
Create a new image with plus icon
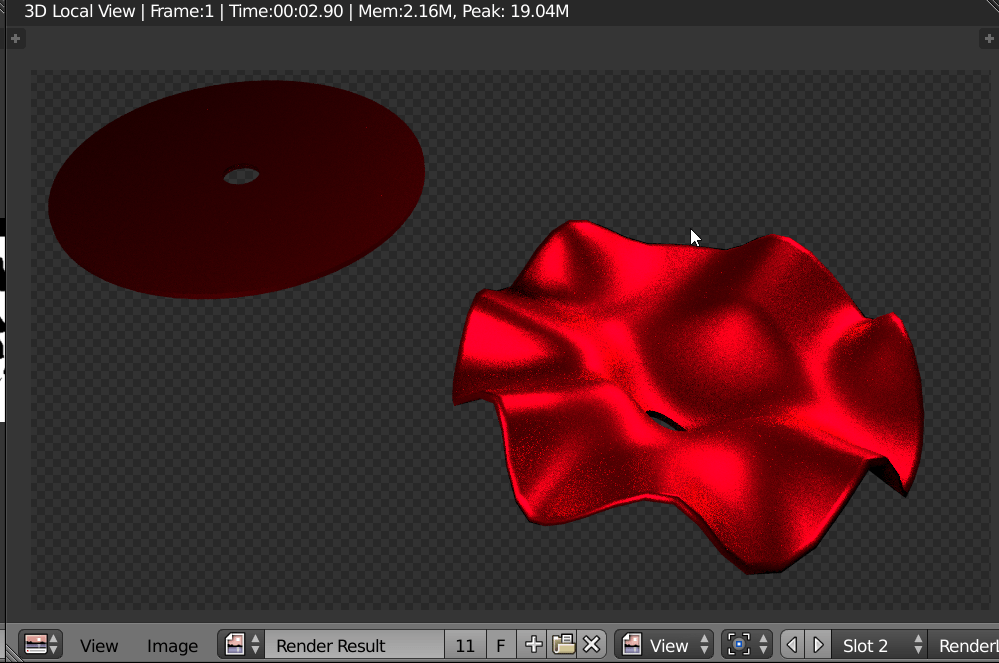(533, 645)
